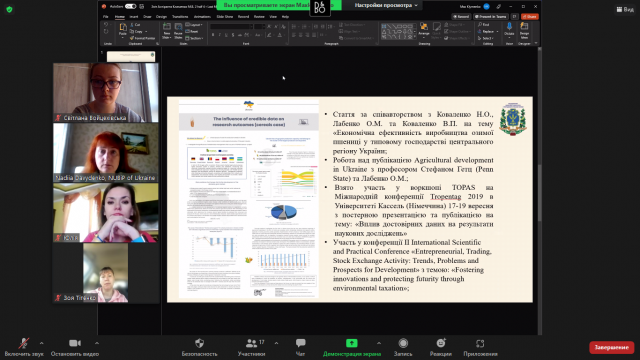This screenshot has width=640, height=360.
Task: Open the Приложения apps panel
Action: point(480,347)
